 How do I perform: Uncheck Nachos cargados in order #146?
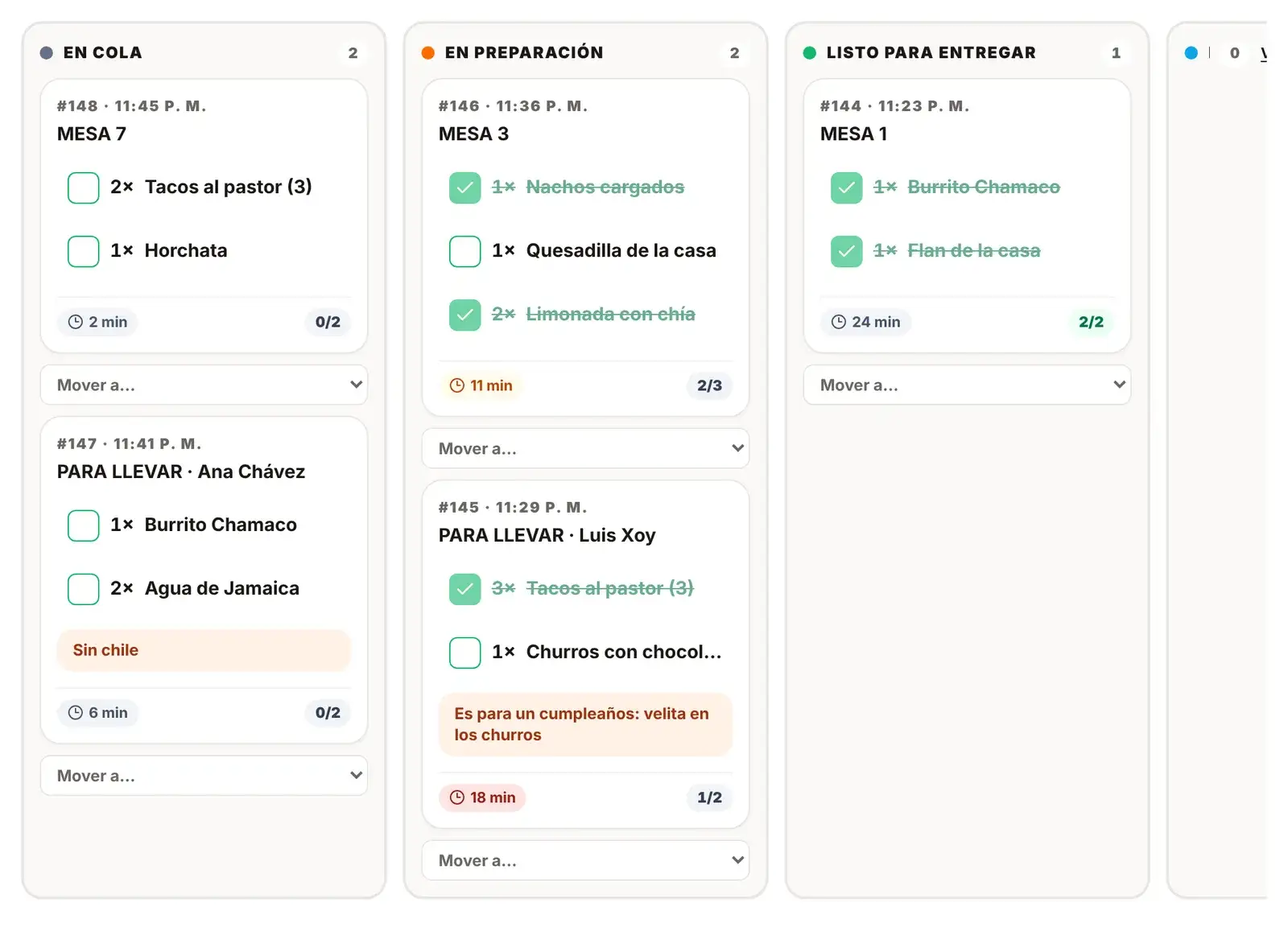click(464, 187)
